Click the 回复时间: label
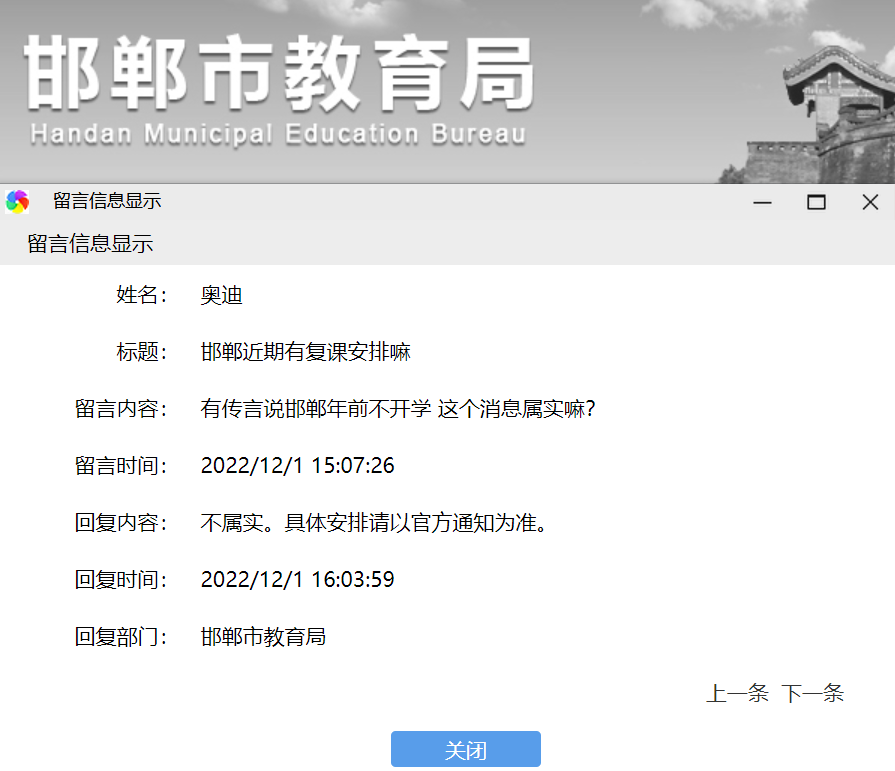Viewport: 895px width, 771px height. (121, 580)
